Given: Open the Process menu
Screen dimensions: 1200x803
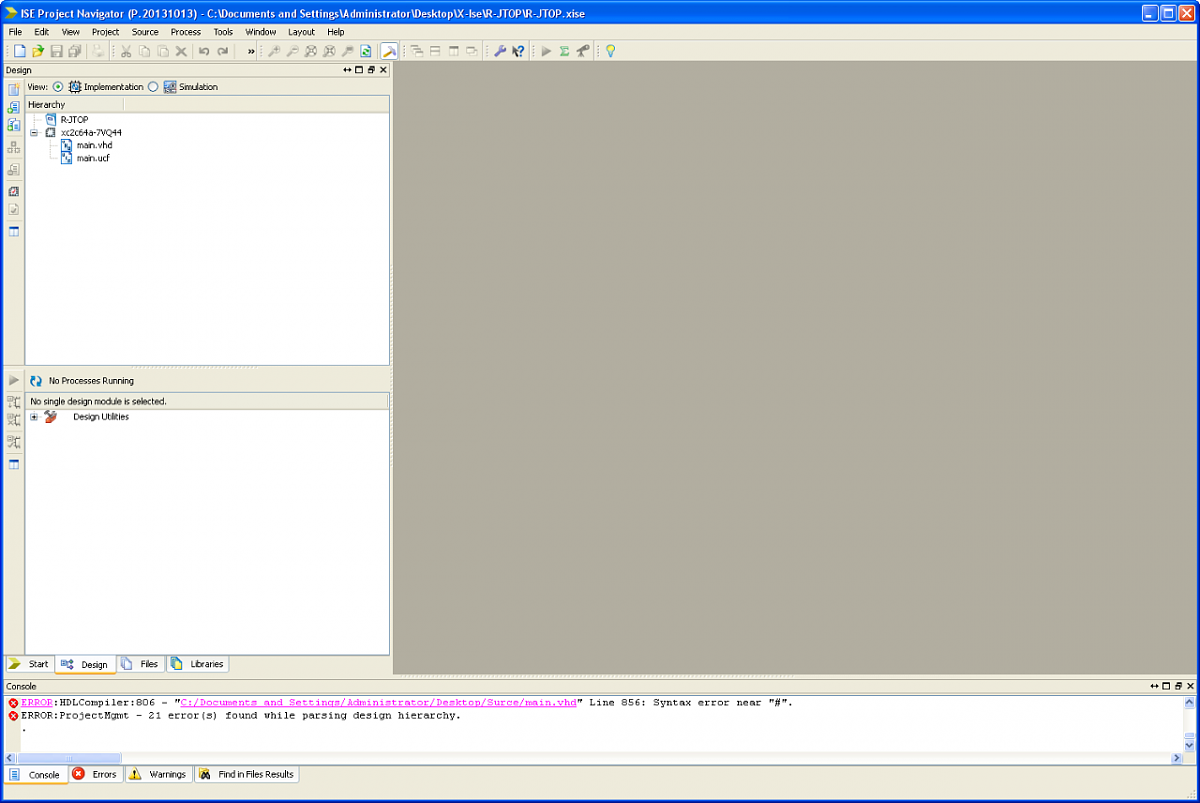Looking at the screenshot, I should click(185, 31).
